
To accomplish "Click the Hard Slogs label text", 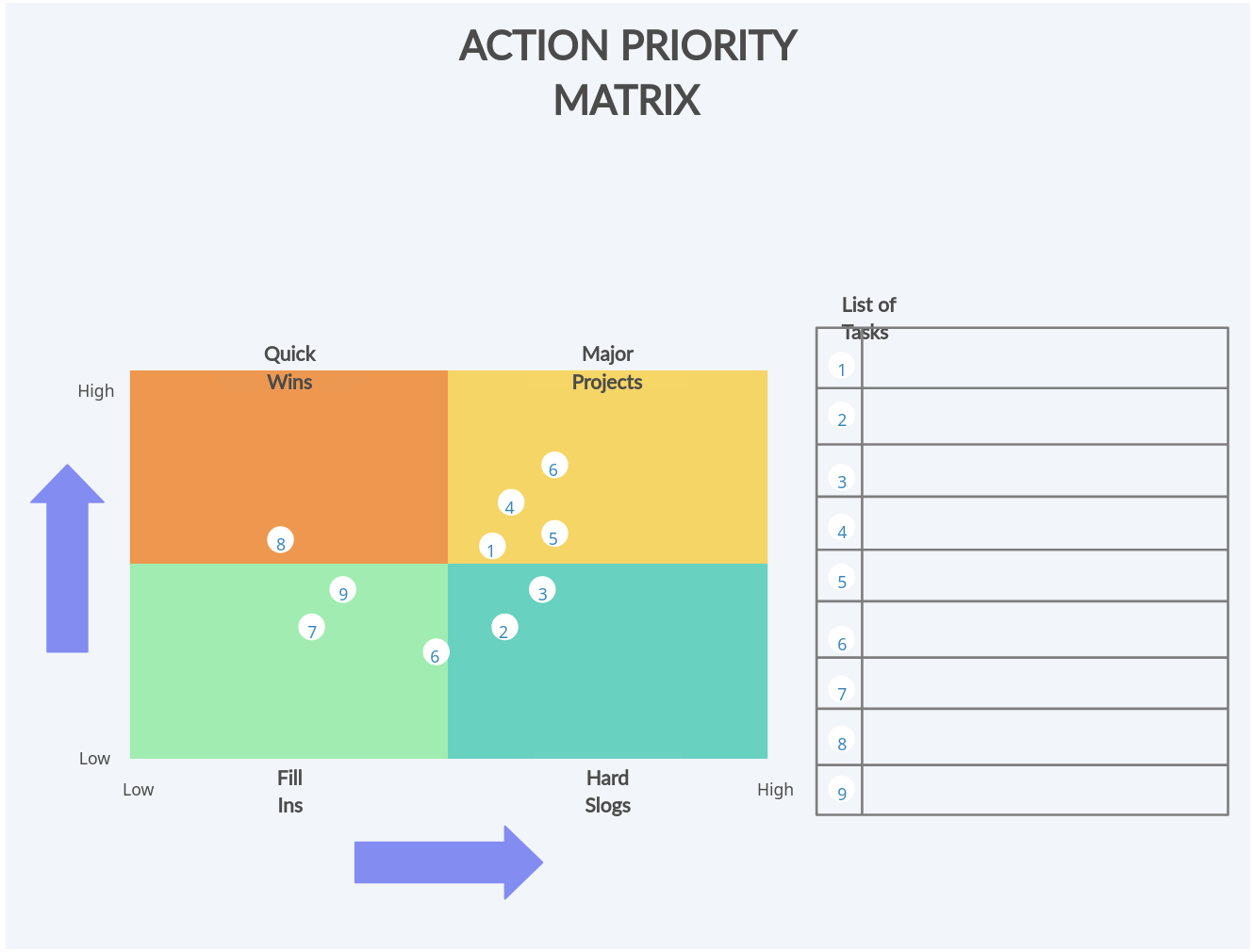I will [x=607, y=792].
